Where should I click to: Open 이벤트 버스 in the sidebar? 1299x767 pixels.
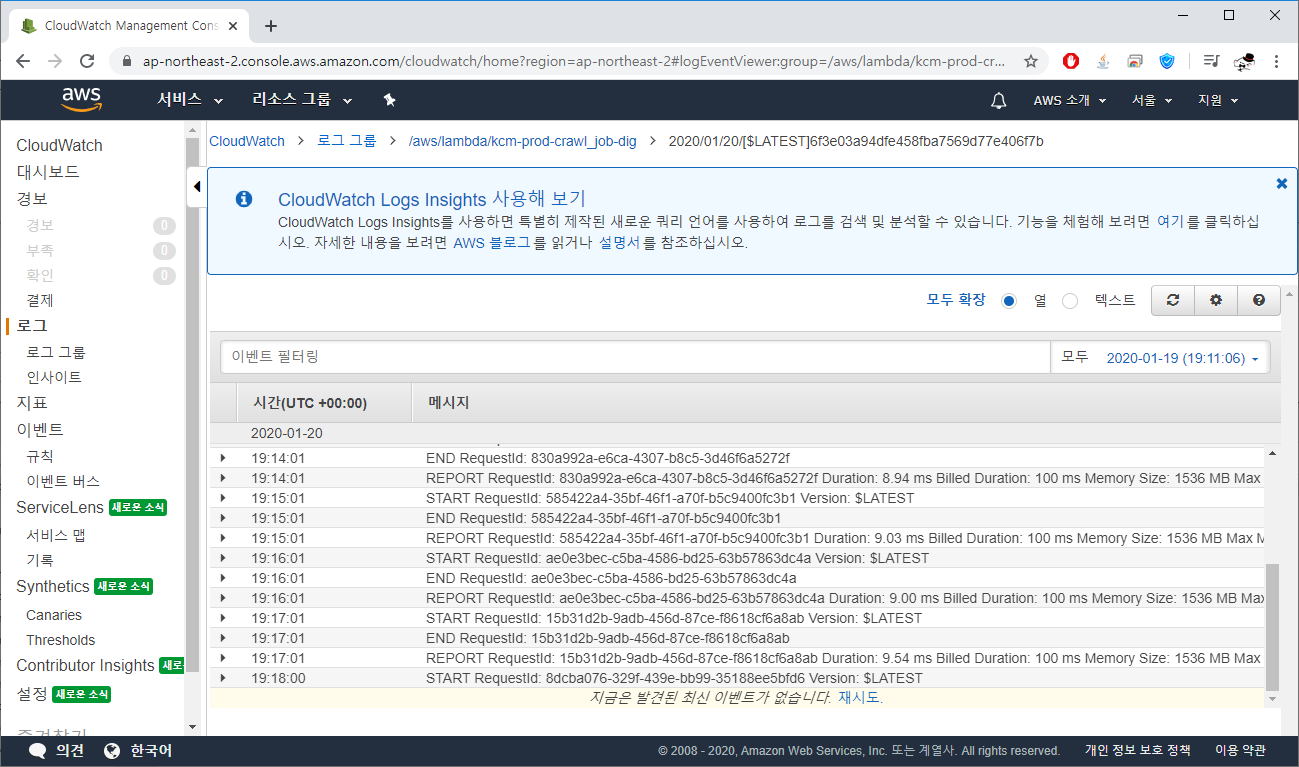pyautogui.click(x=63, y=481)
